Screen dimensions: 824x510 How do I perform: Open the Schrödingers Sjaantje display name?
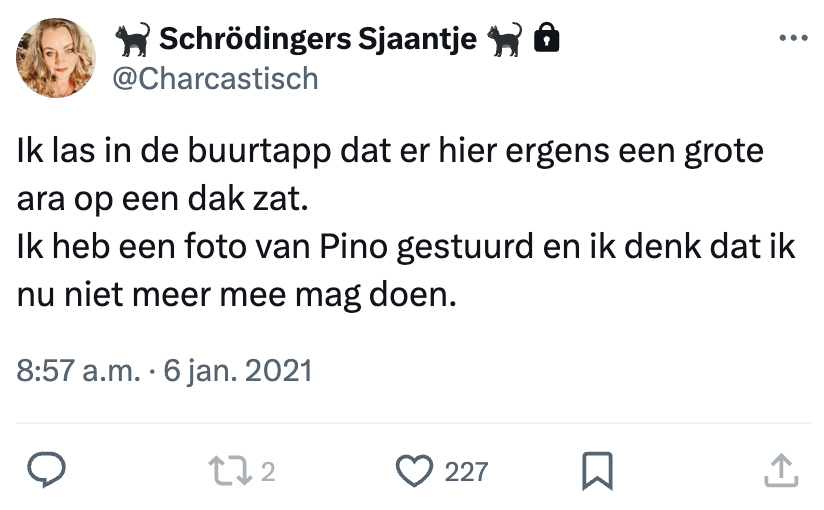tap(318, 39)
